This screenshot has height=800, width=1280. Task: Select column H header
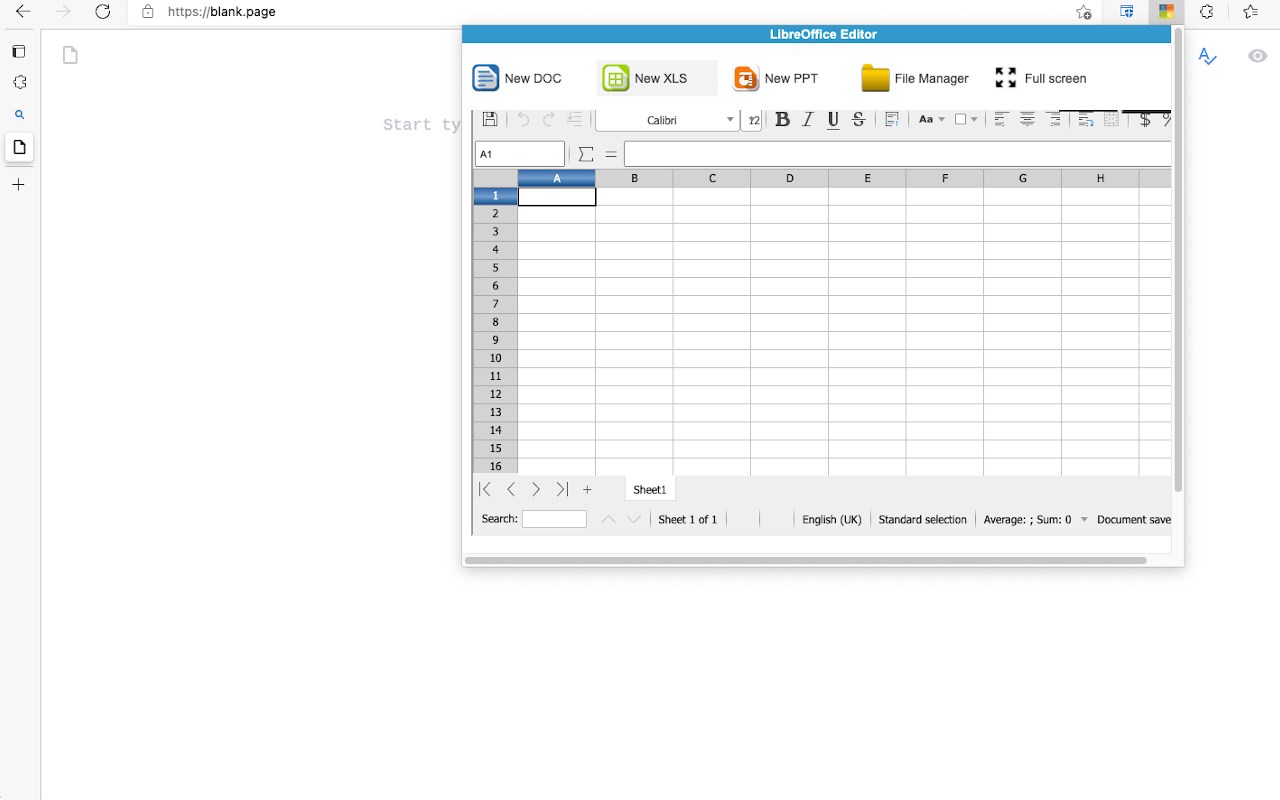click(1100, 178)
